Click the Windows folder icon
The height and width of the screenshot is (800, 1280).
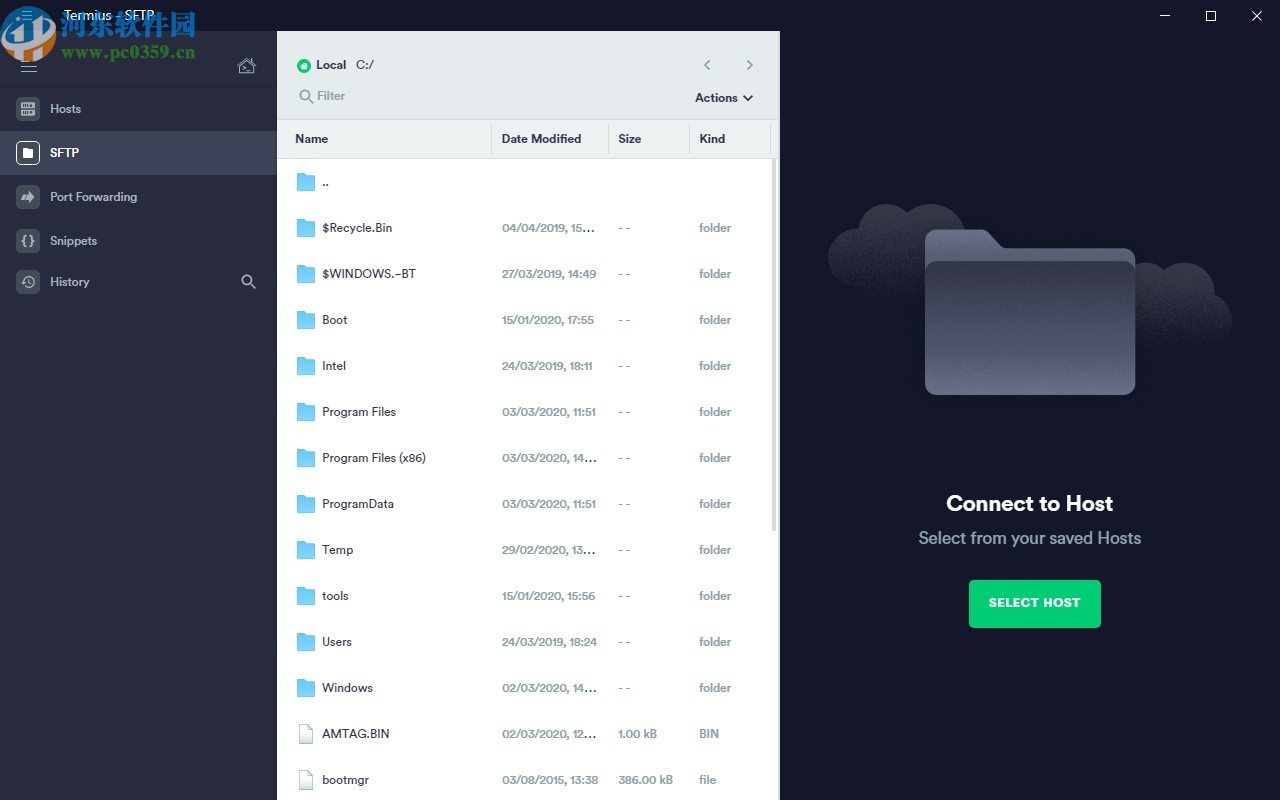(x=306, y=688)
